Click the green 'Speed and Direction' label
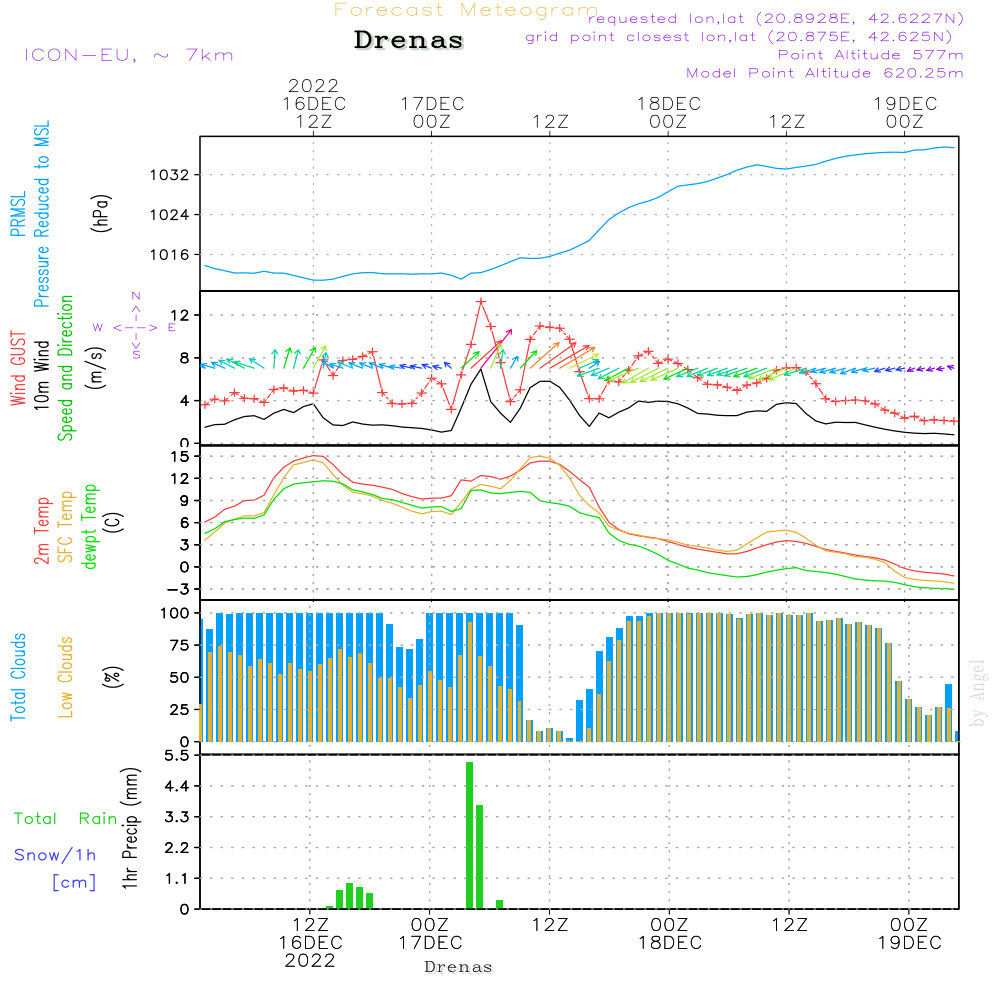Screen dimensions: 1000x1000 click(65, 368)
